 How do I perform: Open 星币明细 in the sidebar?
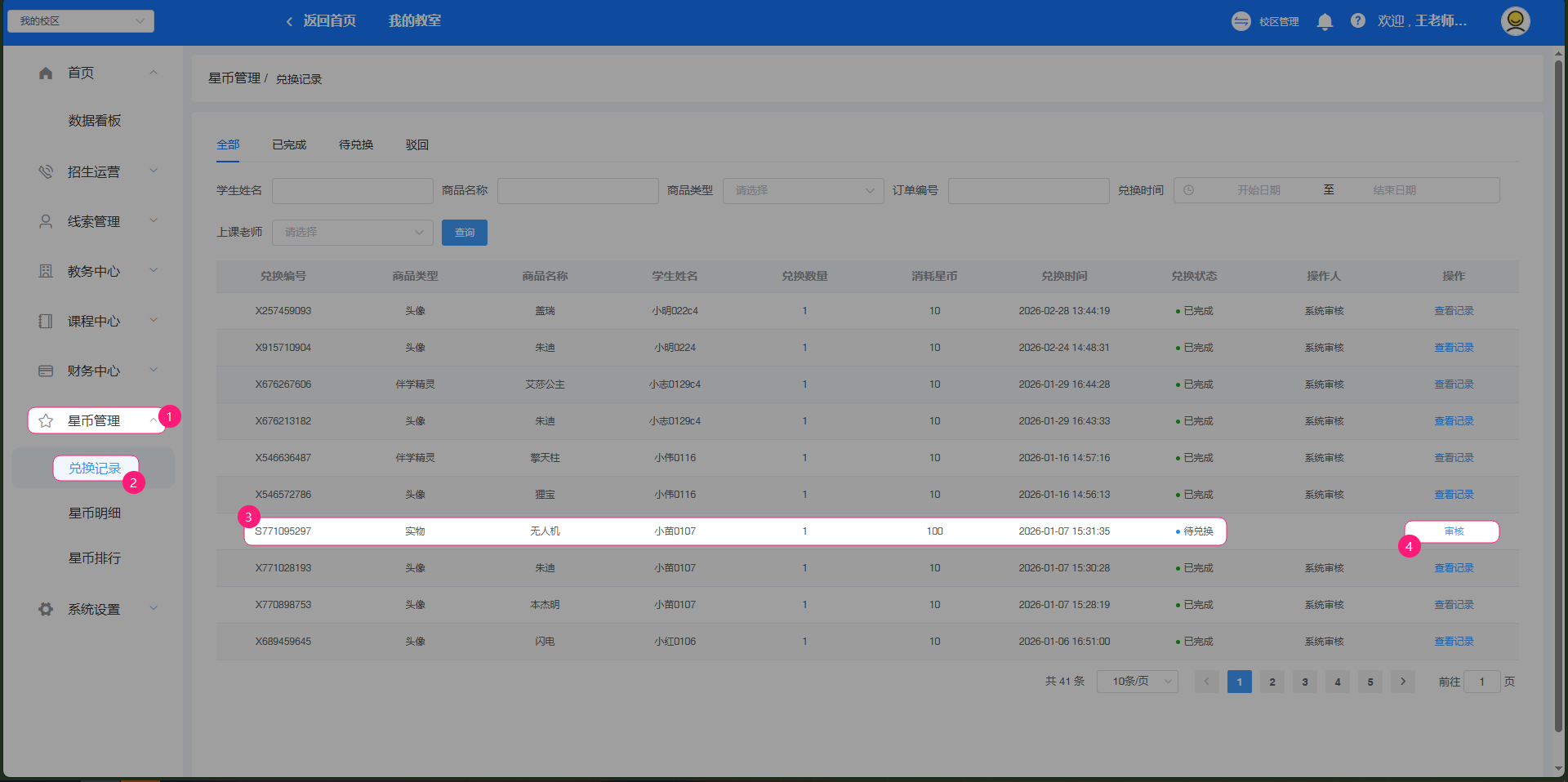pos(95,513)
